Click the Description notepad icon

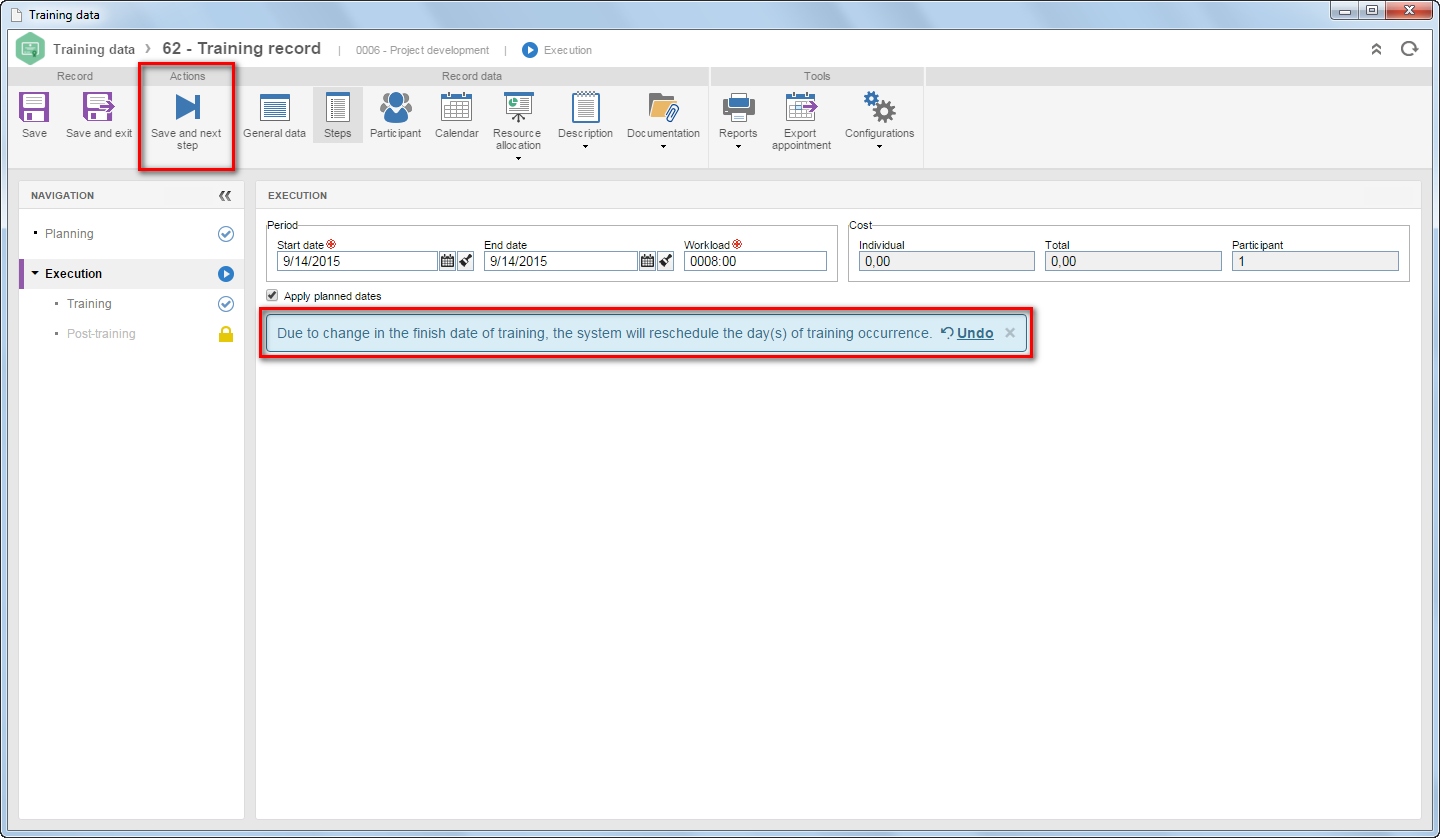click(585, 107)
